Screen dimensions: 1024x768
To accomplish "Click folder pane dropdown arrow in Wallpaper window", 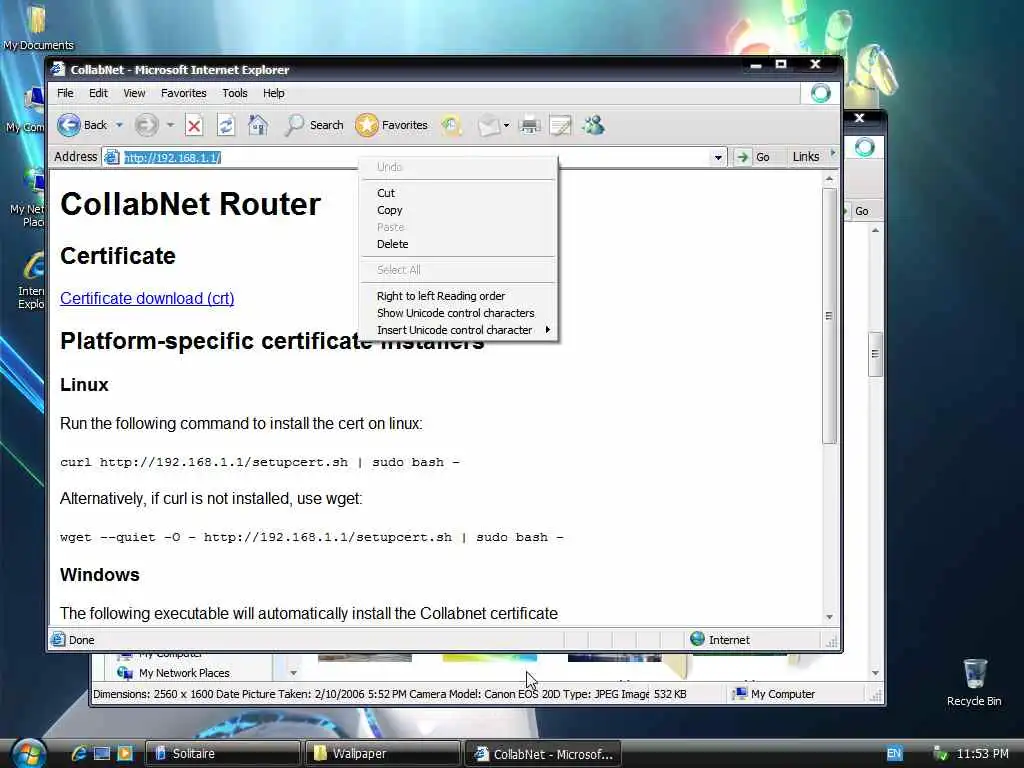I will pyautogui.click(x=293, y=673).
